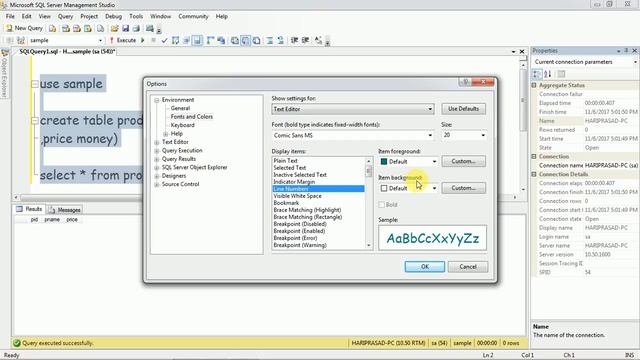Click Cancel in Options dialog
This screenshot has height=360, width=640.
468,267
